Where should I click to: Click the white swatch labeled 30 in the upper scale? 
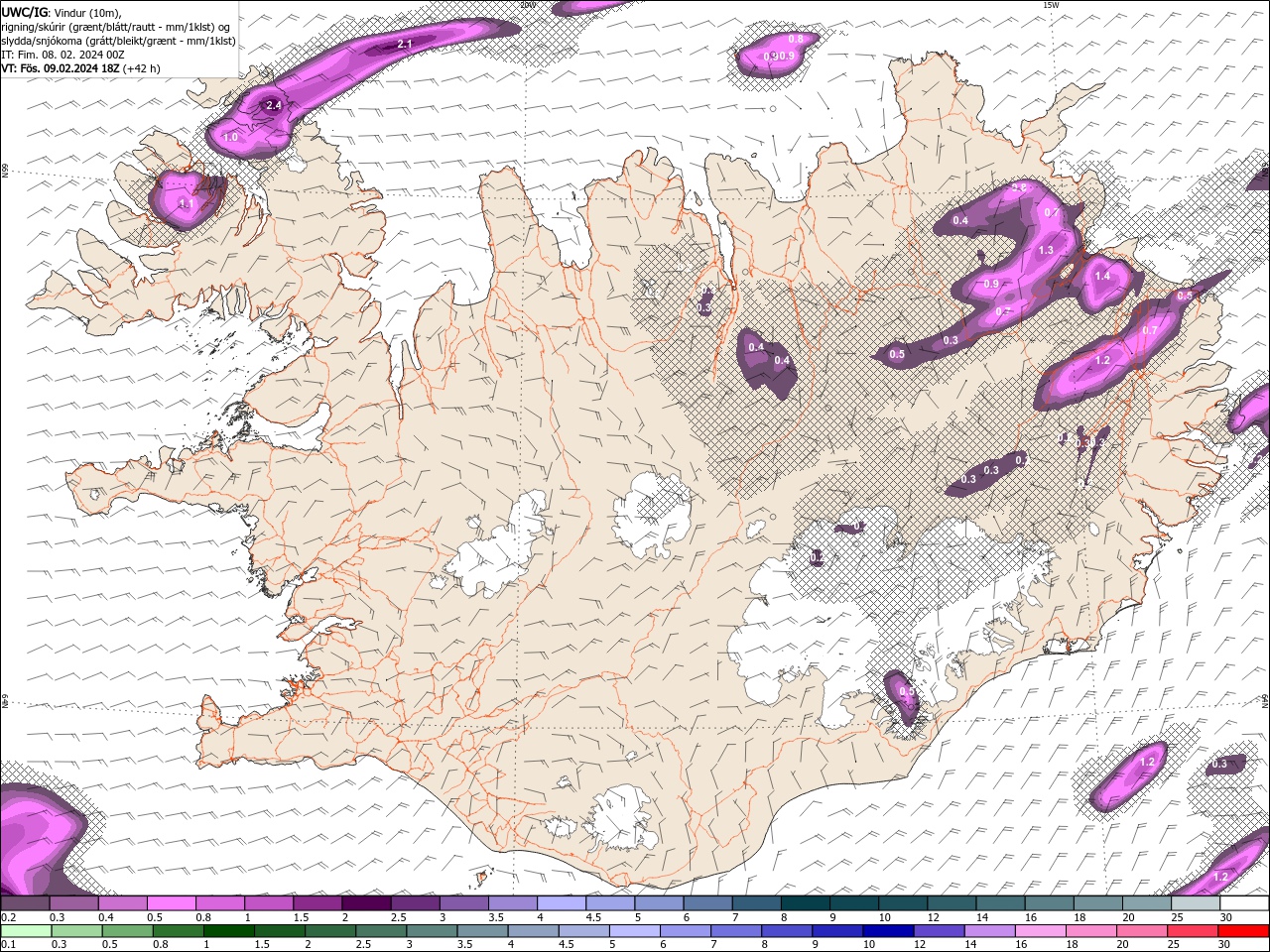(x=1244, y=903)
